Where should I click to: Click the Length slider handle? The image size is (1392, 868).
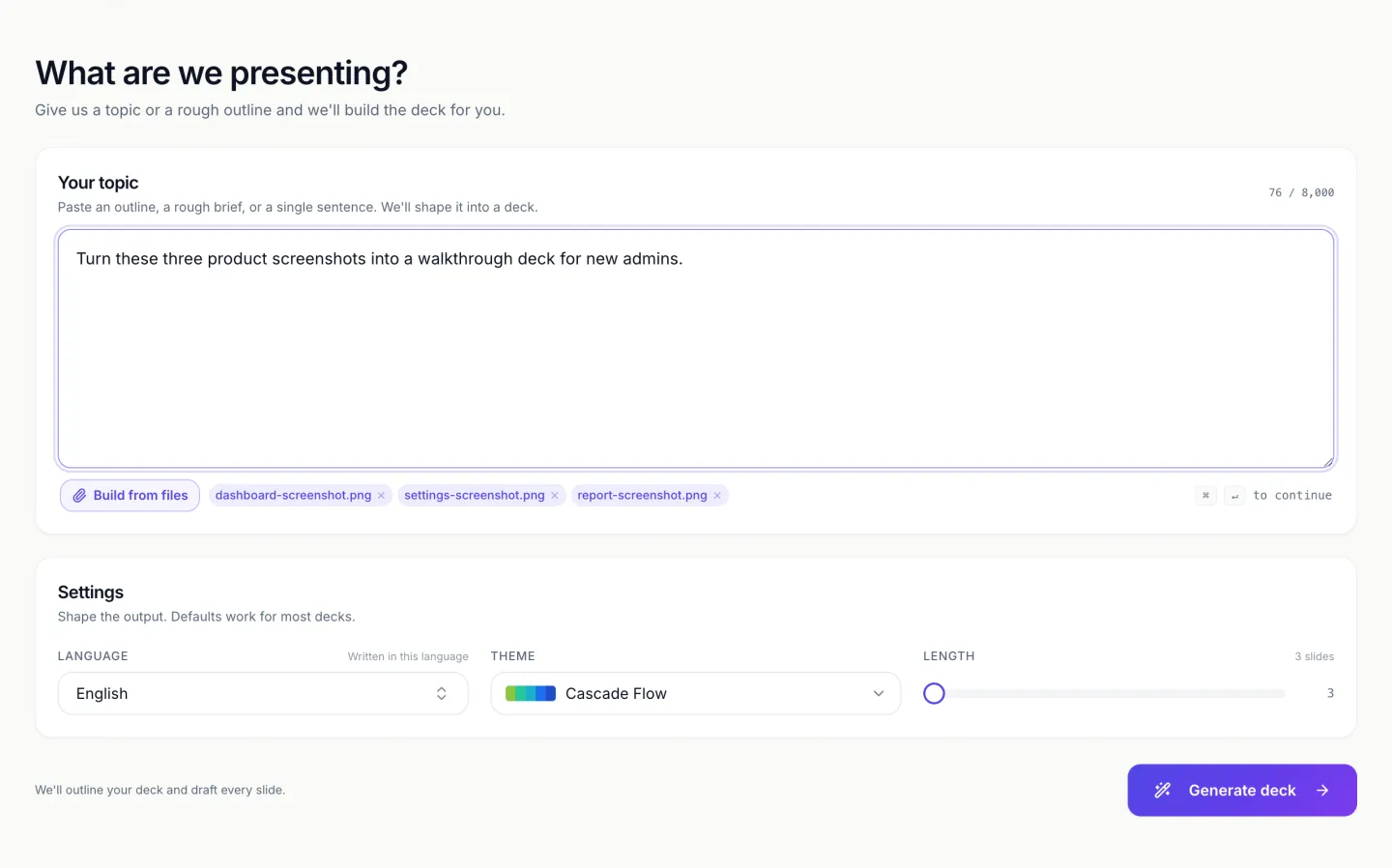point(934,693)
